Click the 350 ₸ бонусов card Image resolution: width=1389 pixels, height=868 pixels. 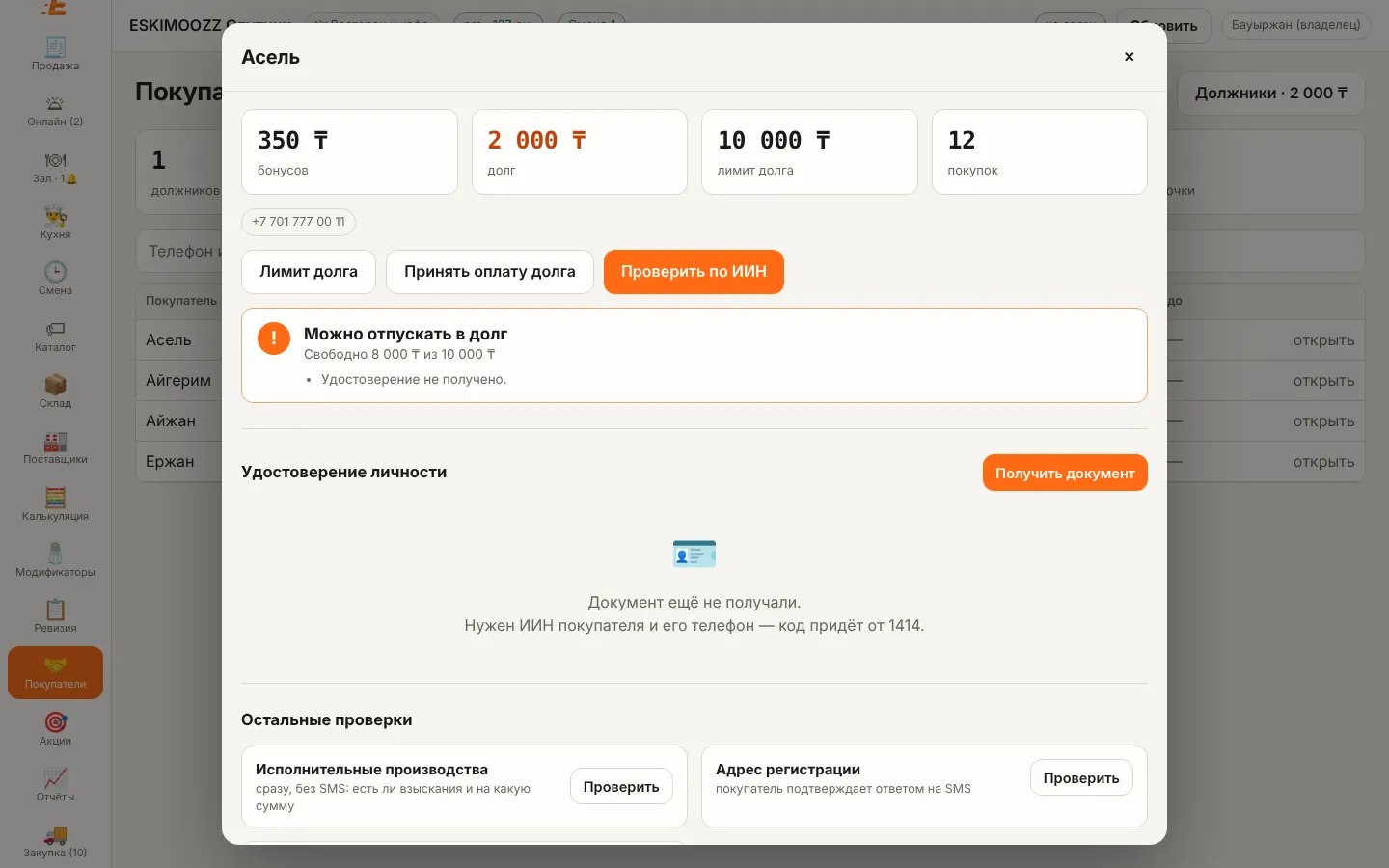[x=349, y=151]
